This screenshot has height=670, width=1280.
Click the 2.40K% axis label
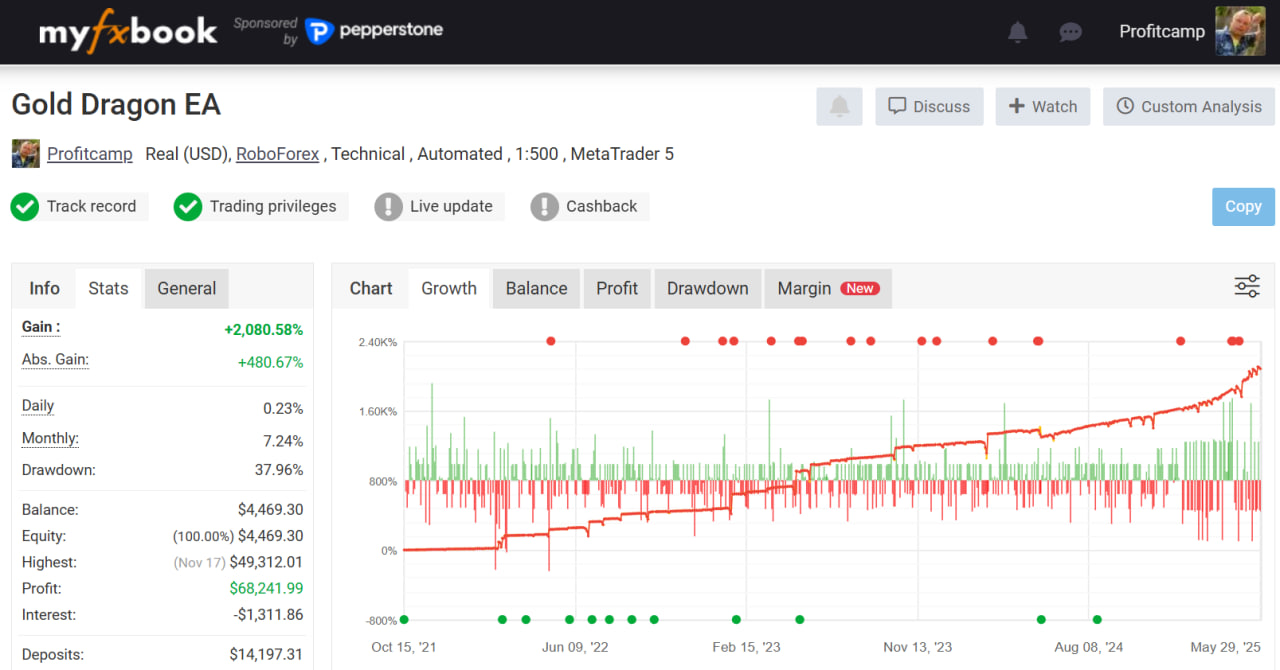click(x=377, y=342)
